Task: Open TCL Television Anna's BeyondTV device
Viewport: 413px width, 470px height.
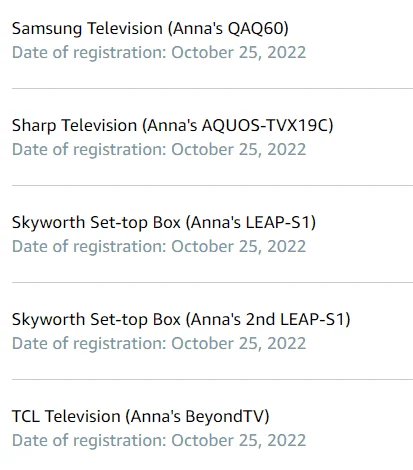Action: point(141,417)
